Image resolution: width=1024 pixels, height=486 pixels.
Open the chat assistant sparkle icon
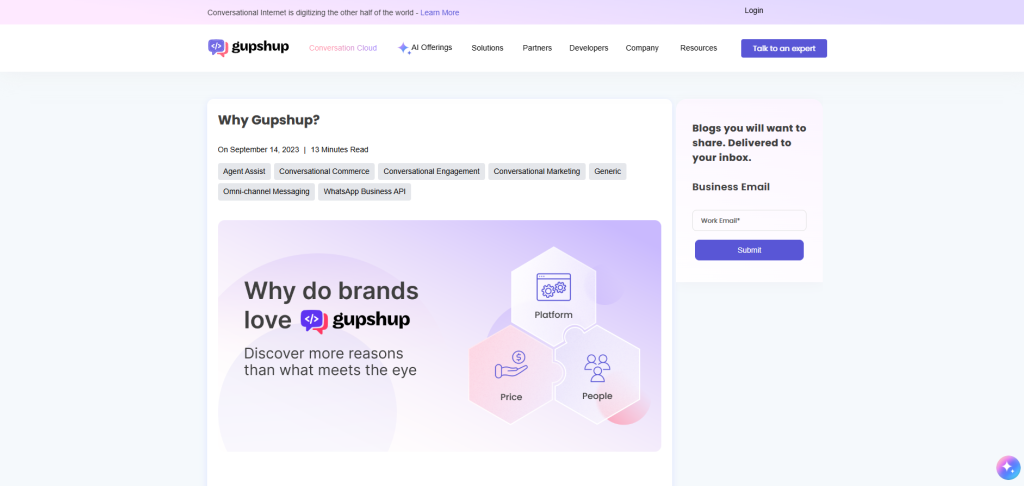[x=1007, y=467]
